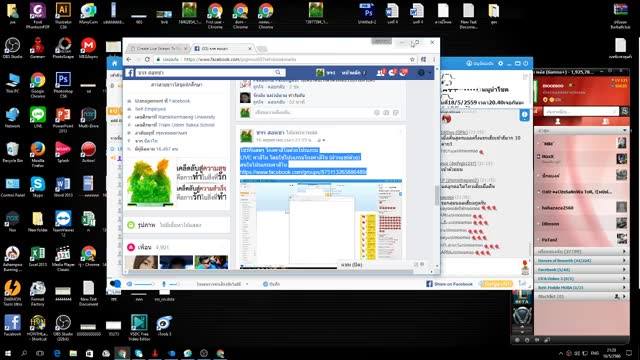
Task: Open Facebook friend requests icon
Action: click(381, 73)
